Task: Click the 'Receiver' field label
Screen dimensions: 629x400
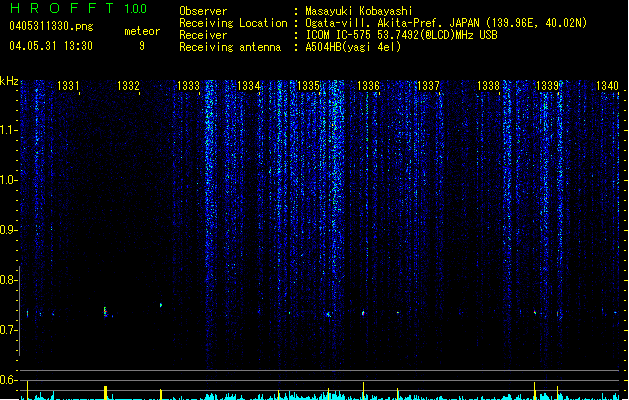Action: (203, 35)
